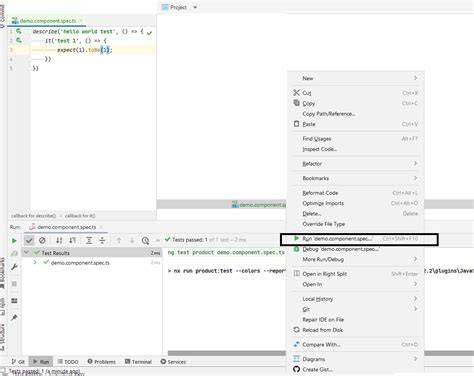Expand all test results icon
Screen dimensions: 474x376
pyautogui.click(x=89, y=240)
